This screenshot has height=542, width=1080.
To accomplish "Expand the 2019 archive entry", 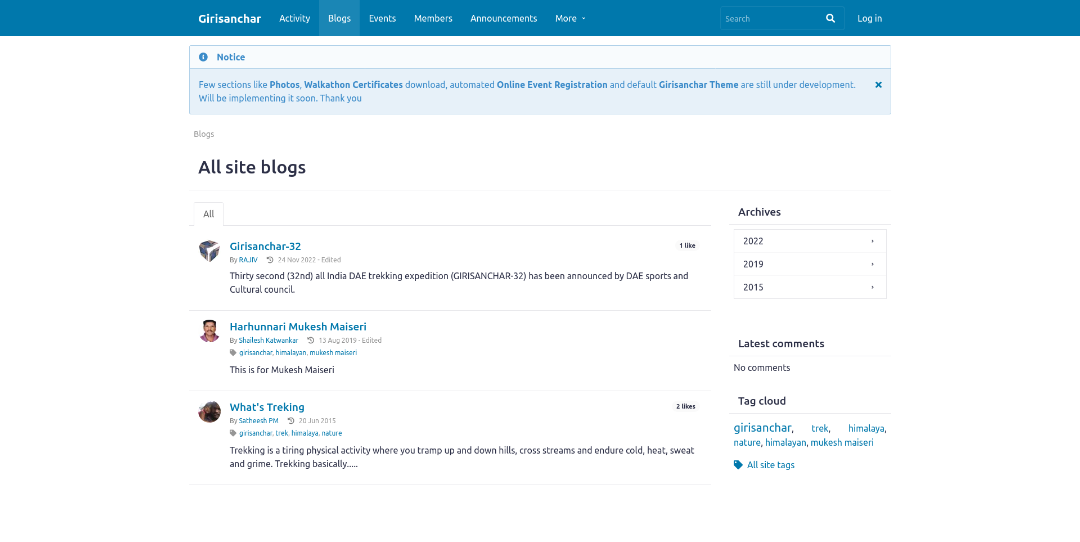I will pos(809,264).
